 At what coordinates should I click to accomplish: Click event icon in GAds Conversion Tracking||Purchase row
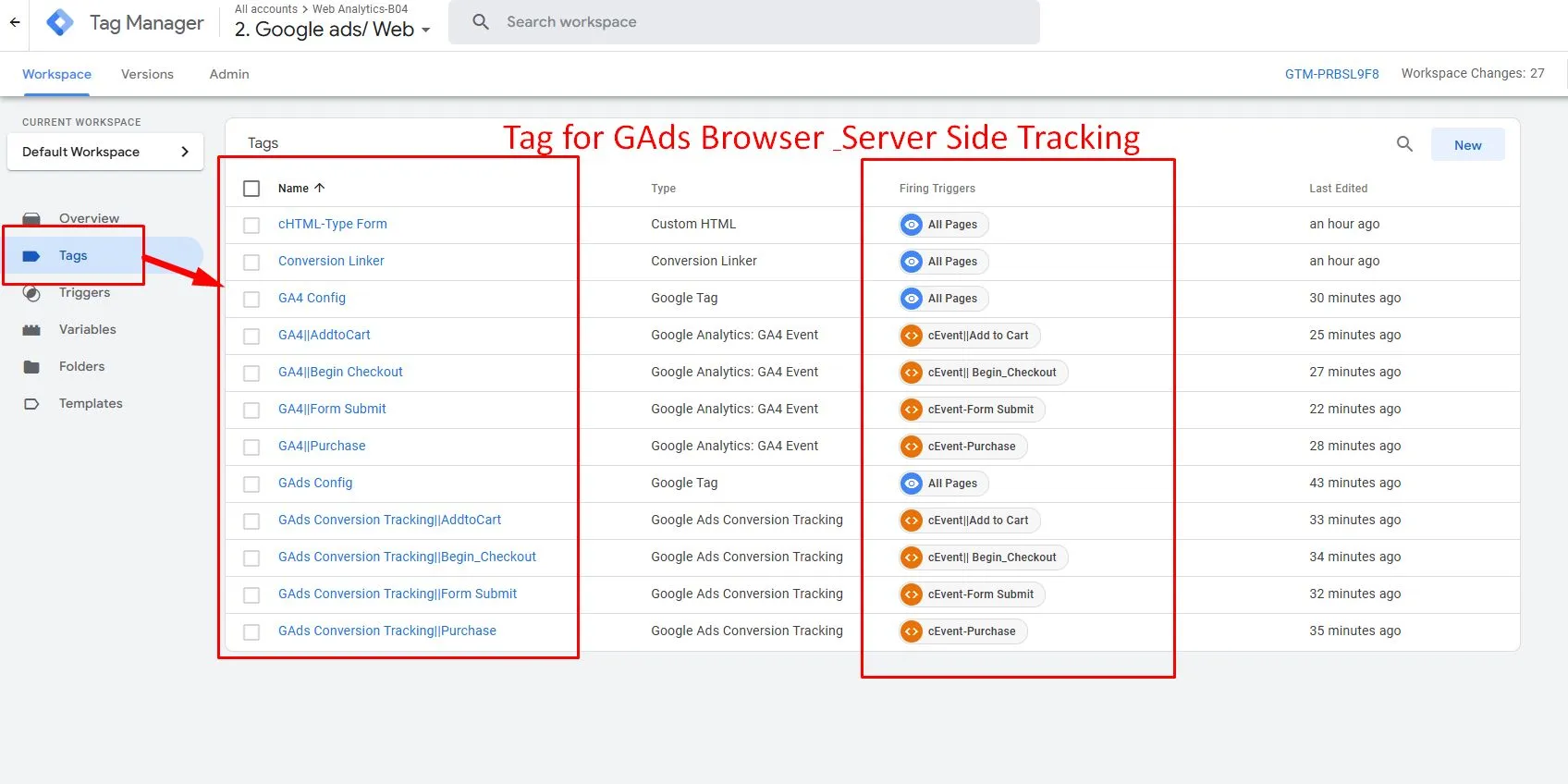pos(912,631)
